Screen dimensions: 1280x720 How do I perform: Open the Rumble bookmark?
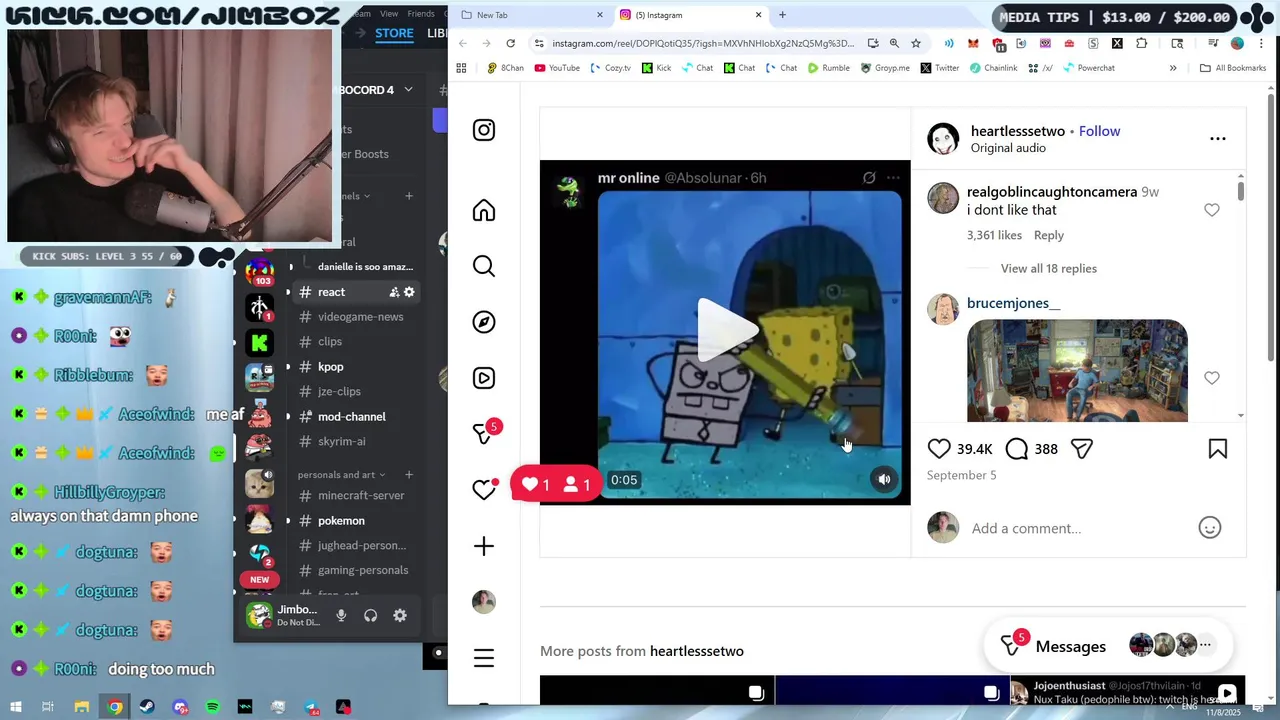[x=828, y=68]
